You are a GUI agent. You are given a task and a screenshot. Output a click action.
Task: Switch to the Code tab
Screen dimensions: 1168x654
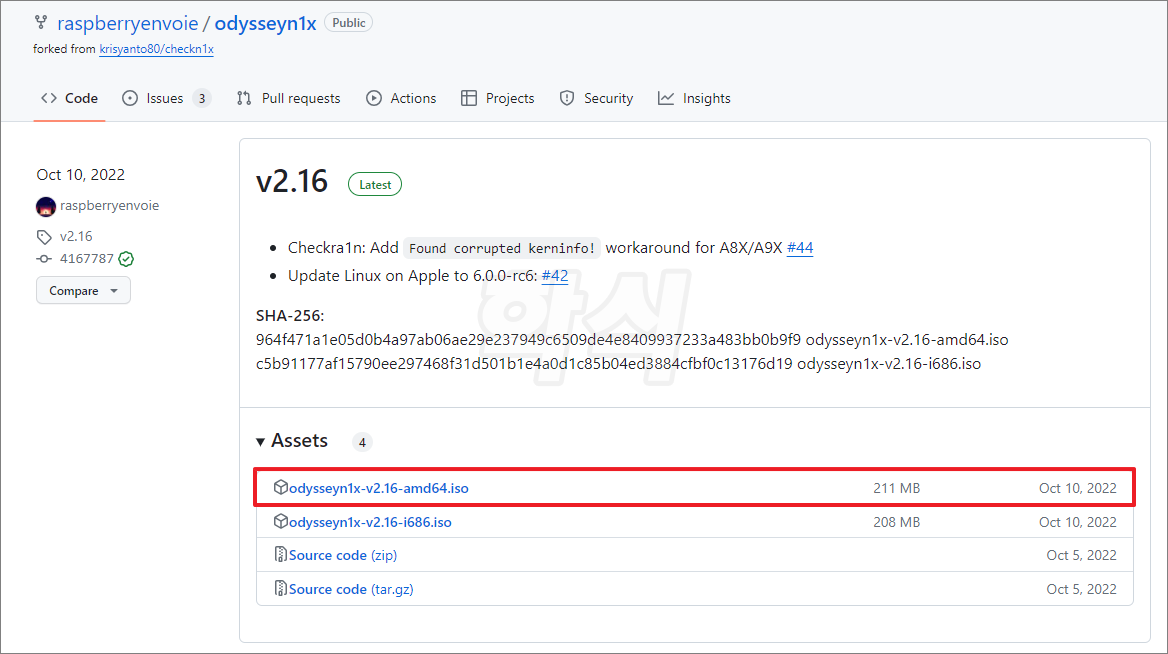69,98
